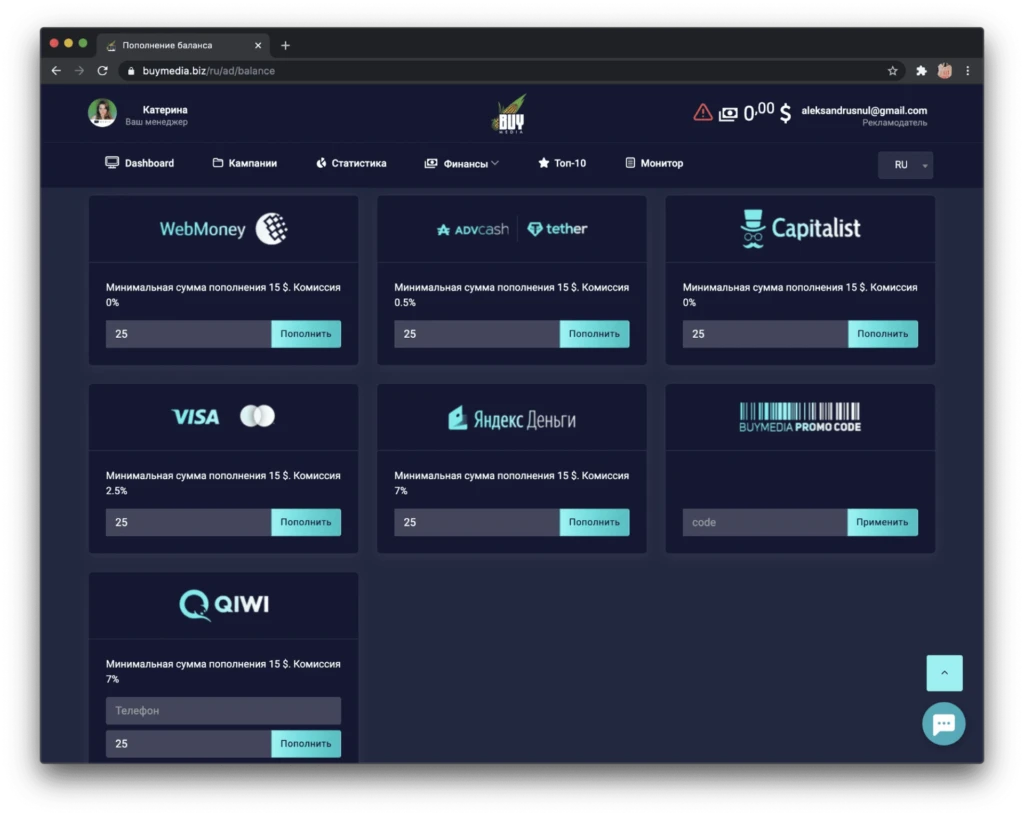
Task: Click the scroll-to-top arrow button
Action: 944,673
